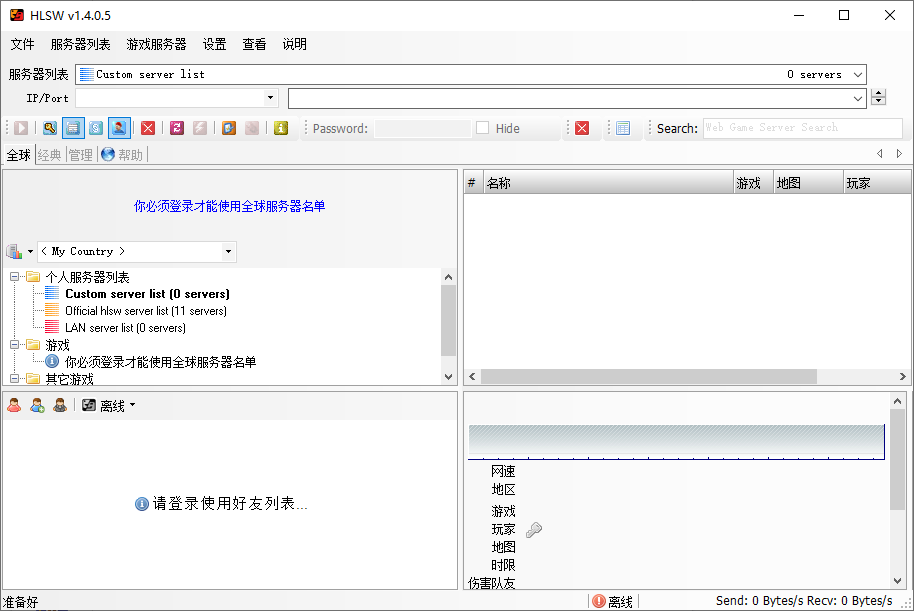Screen dimensions: 914x611
Task: Collapse the 个人服务器列表 tree folder
Action: coord(15,276)
